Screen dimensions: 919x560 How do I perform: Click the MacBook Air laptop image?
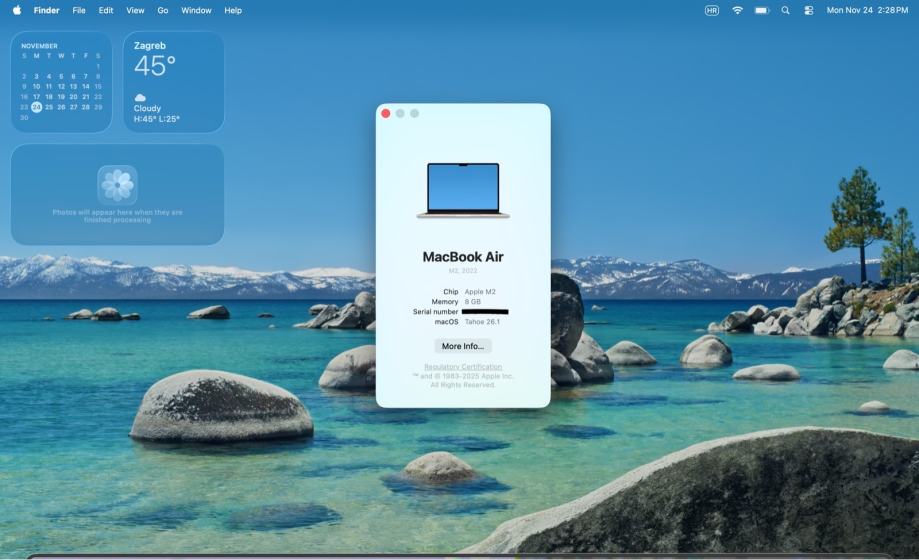463,191
